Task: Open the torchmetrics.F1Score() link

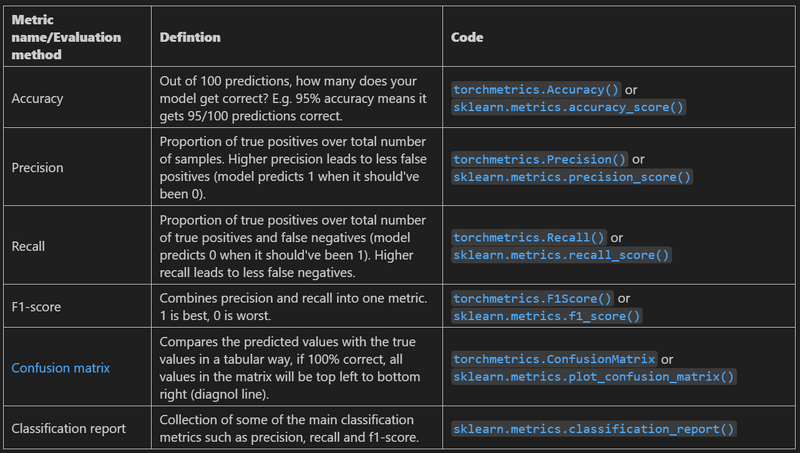Action: [533, 298]
